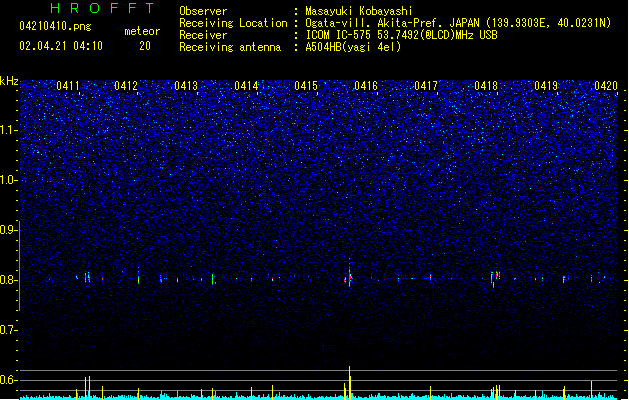This screenshot has height=400, width=629.
Task: Click the HROFFT title text
Action: pos(103,8)
